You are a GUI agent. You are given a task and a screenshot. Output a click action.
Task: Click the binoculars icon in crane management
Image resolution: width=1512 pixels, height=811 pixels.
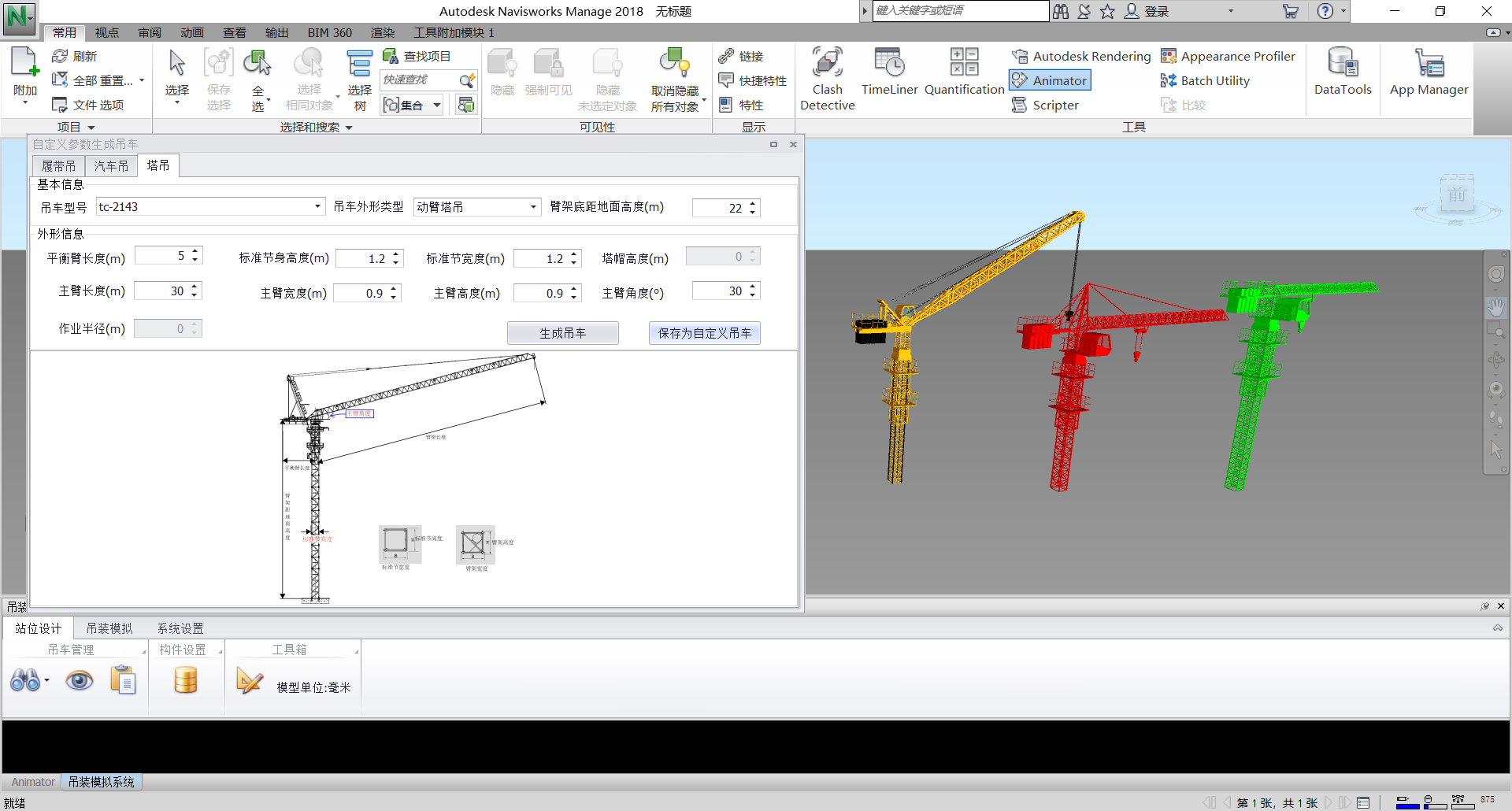coord(24,680)
